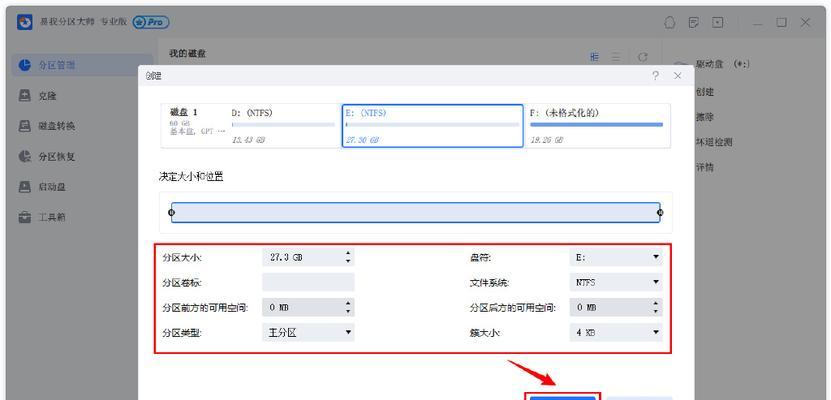Select the F: (未格式化的) partition block
Screen dimensions: 831x400
[597, 126]
